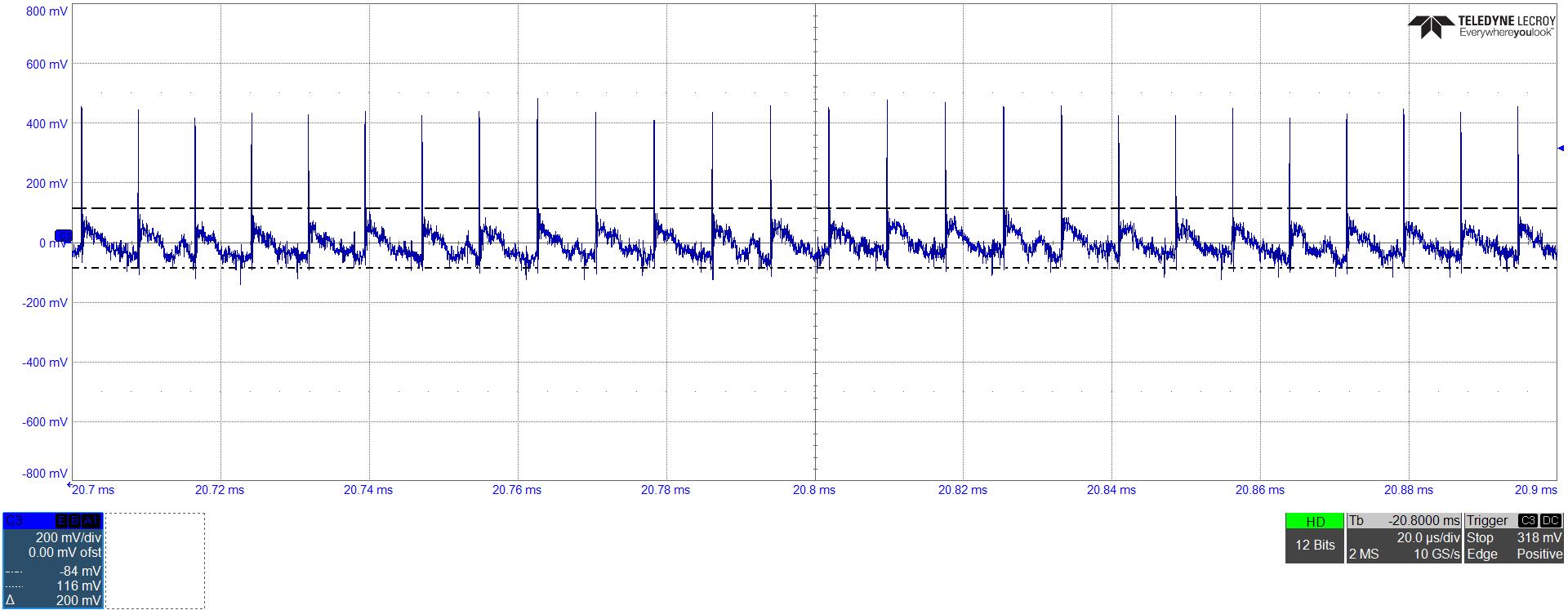Click the Edge Positive trigger type readout
Viewport: 1568px width, 610px height.
(1513, 554)
